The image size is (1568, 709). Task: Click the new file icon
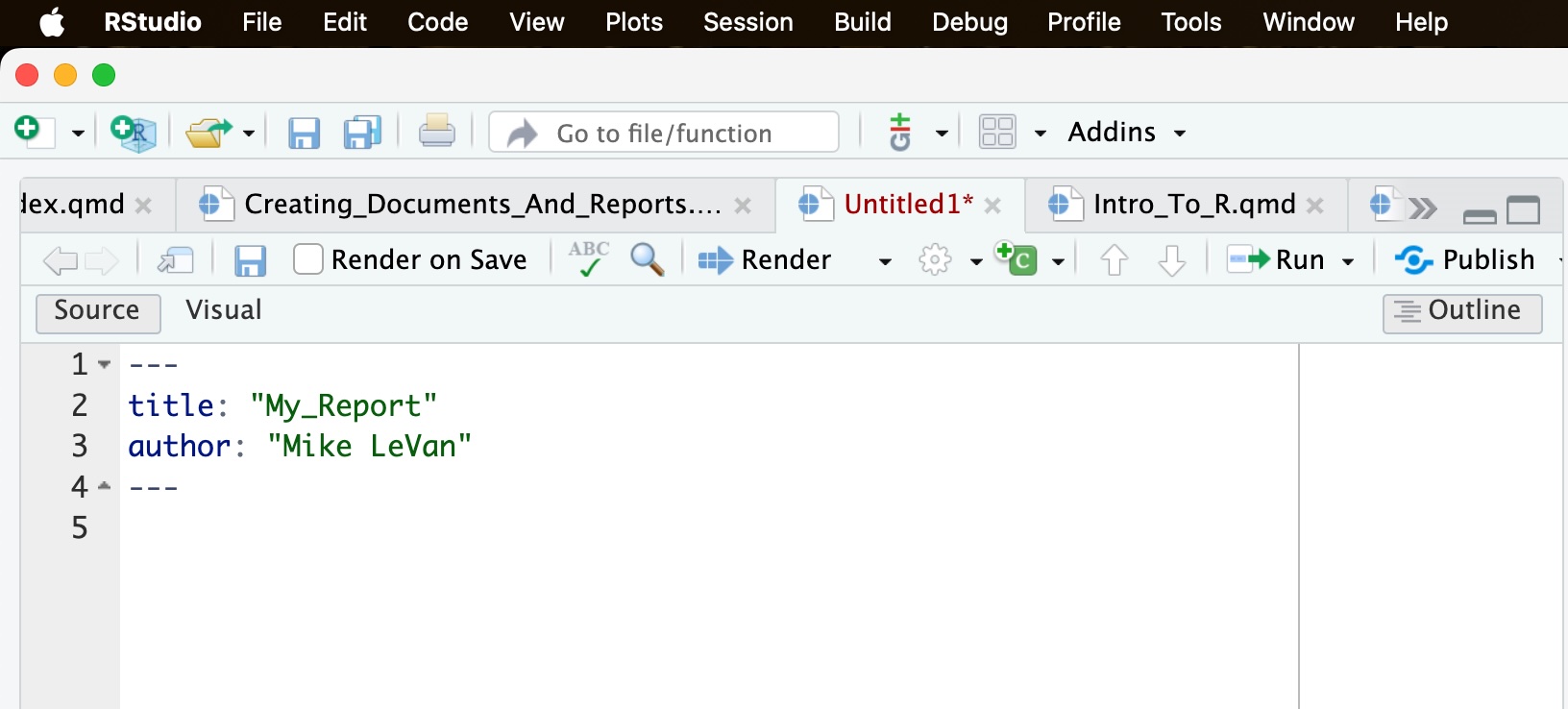[29, 131]
